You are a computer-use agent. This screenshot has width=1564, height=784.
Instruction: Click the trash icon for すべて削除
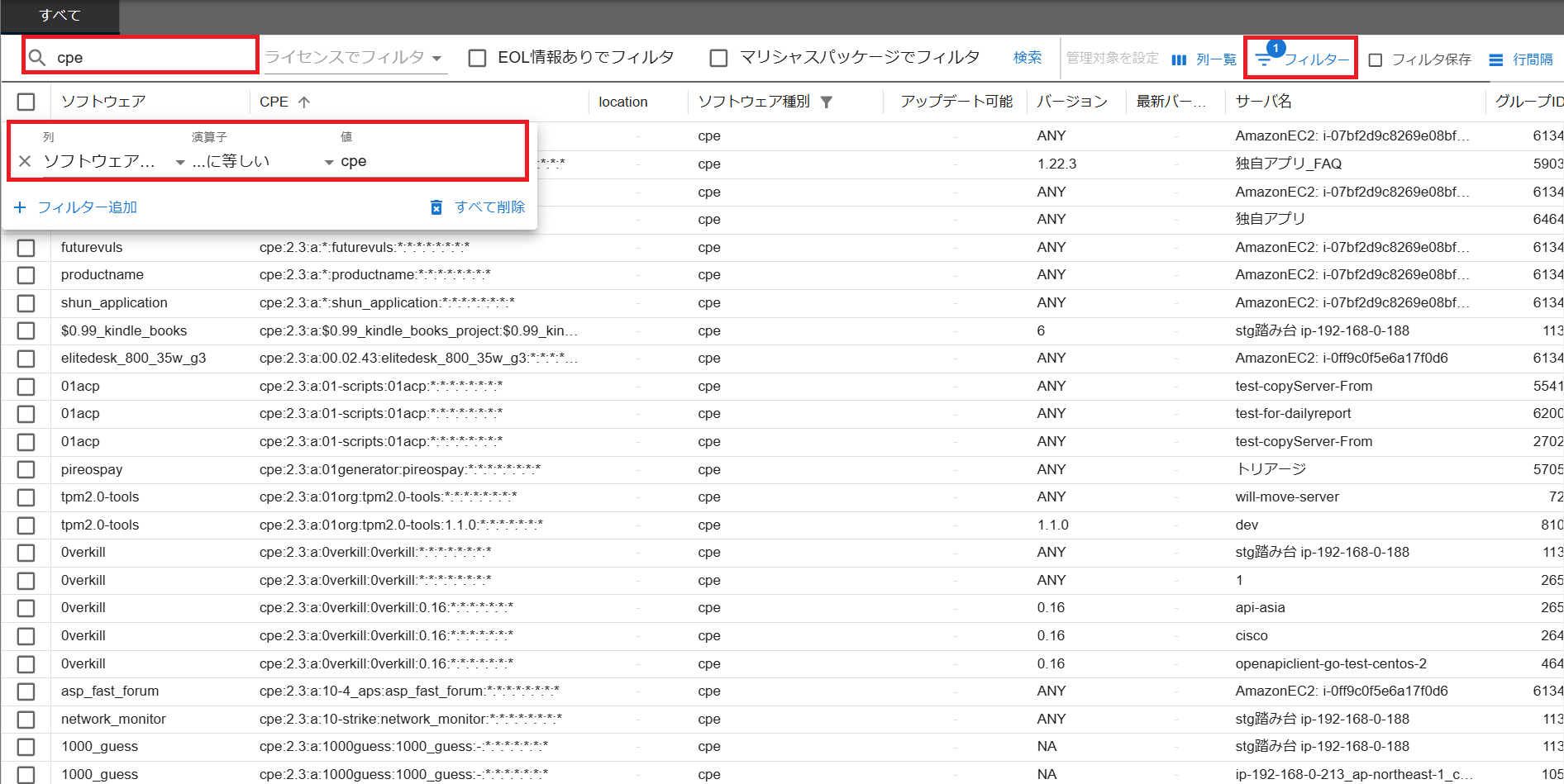tap(436, 207)
